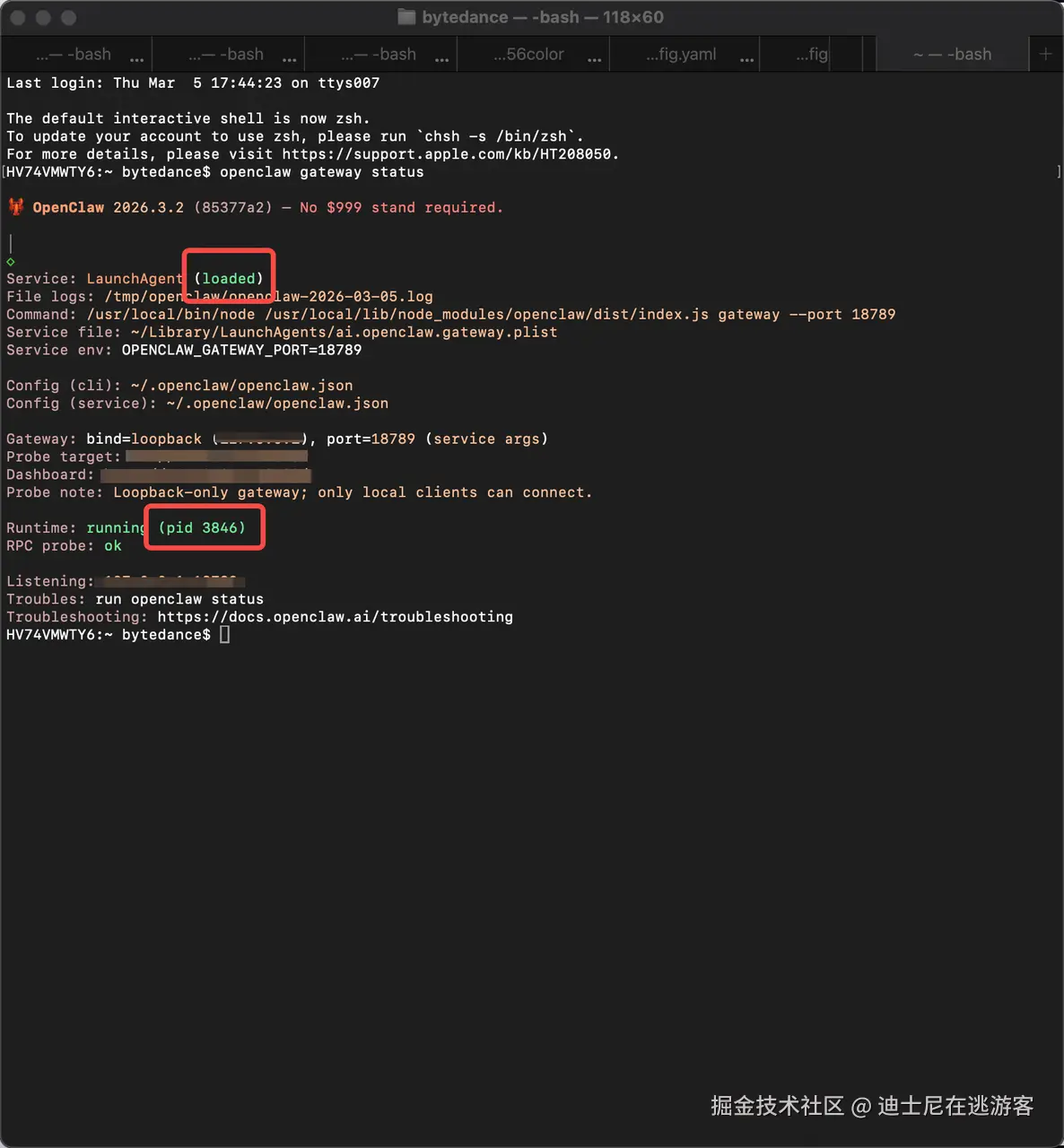This screenshot has height=1148, width=1064.
Task: Click the 'RPC probe: ok' line
Action: tap(64, 546)
